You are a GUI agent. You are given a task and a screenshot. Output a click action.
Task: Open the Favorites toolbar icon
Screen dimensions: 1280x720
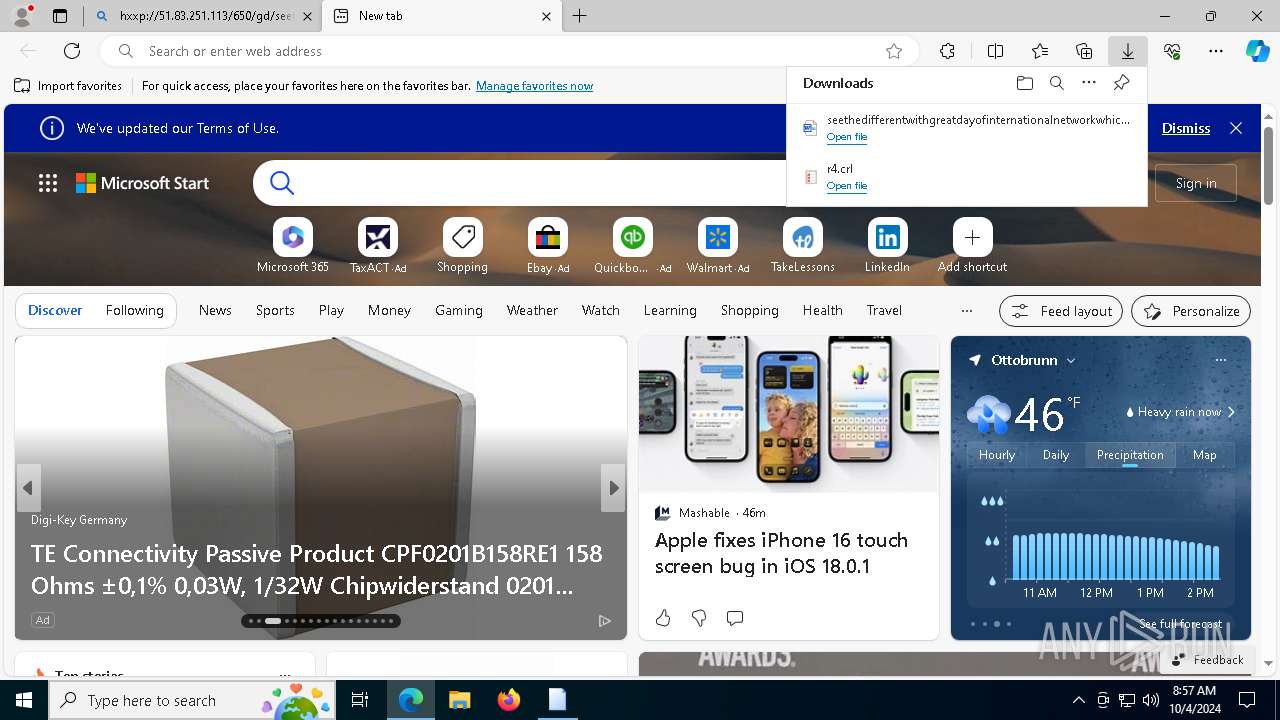[x=1040, y=51]
